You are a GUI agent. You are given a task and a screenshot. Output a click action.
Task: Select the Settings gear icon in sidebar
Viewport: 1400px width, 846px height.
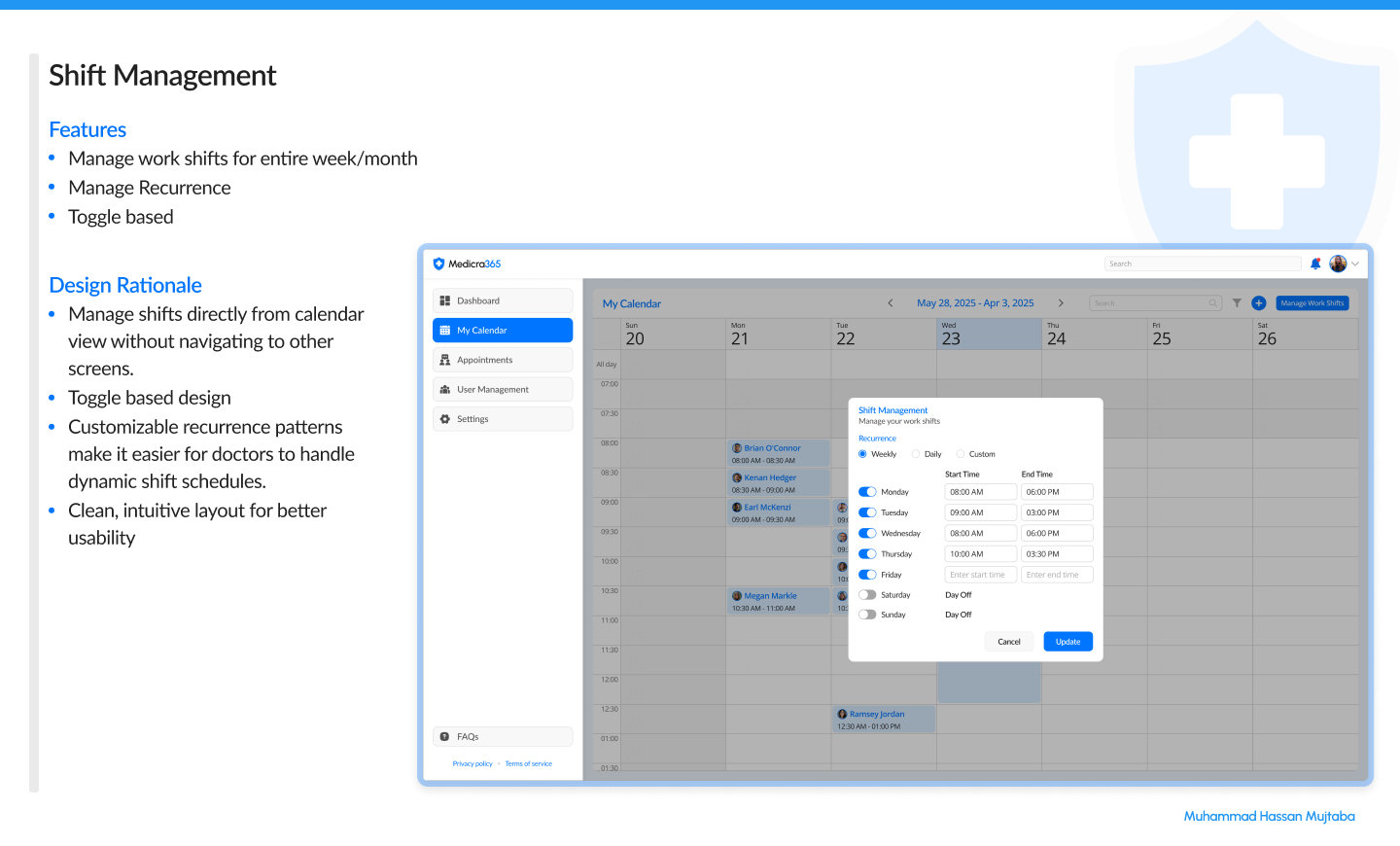(x=444, y=418)
